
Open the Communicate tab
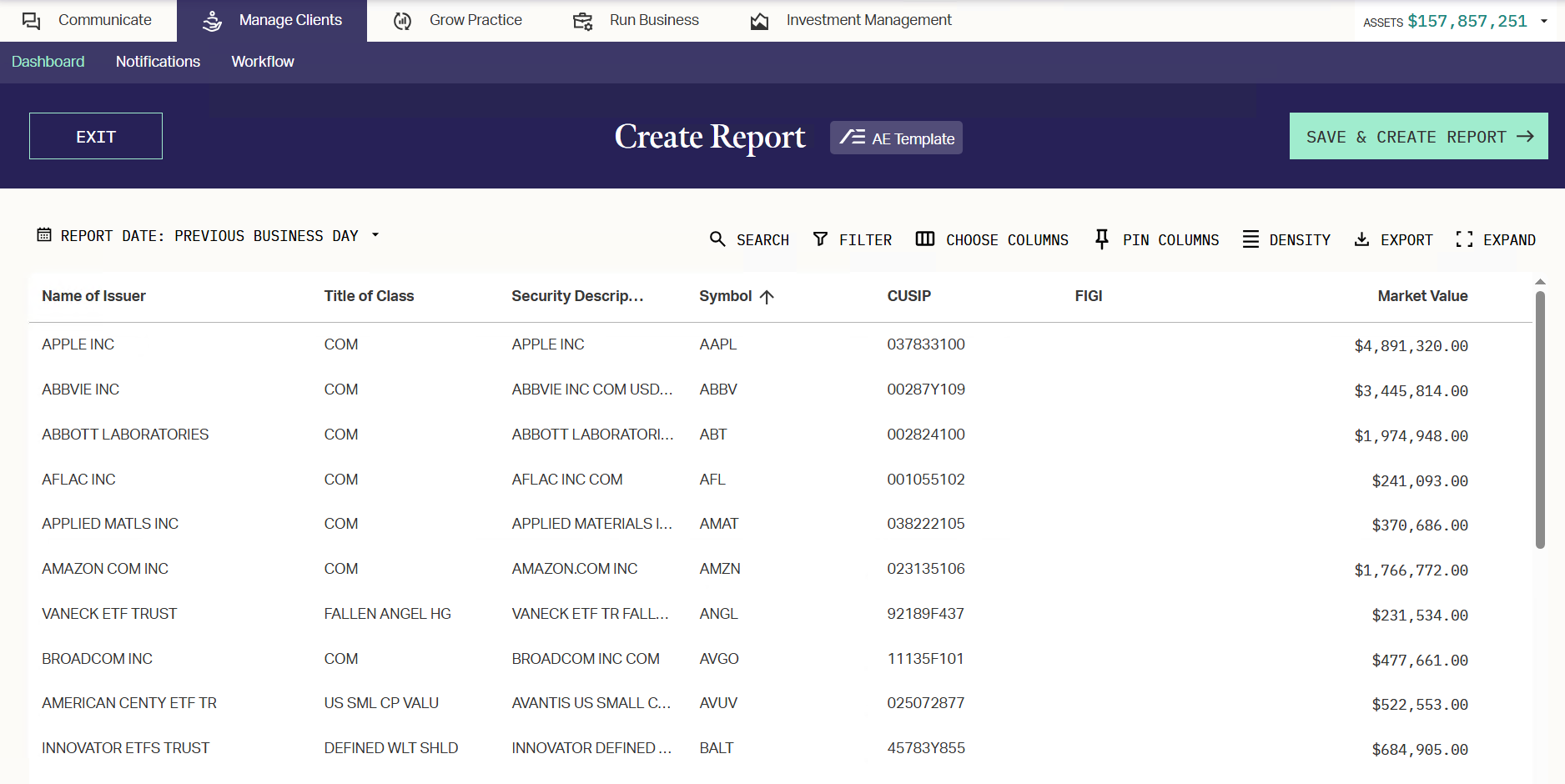pyautogui.click(x=88, y=21)
